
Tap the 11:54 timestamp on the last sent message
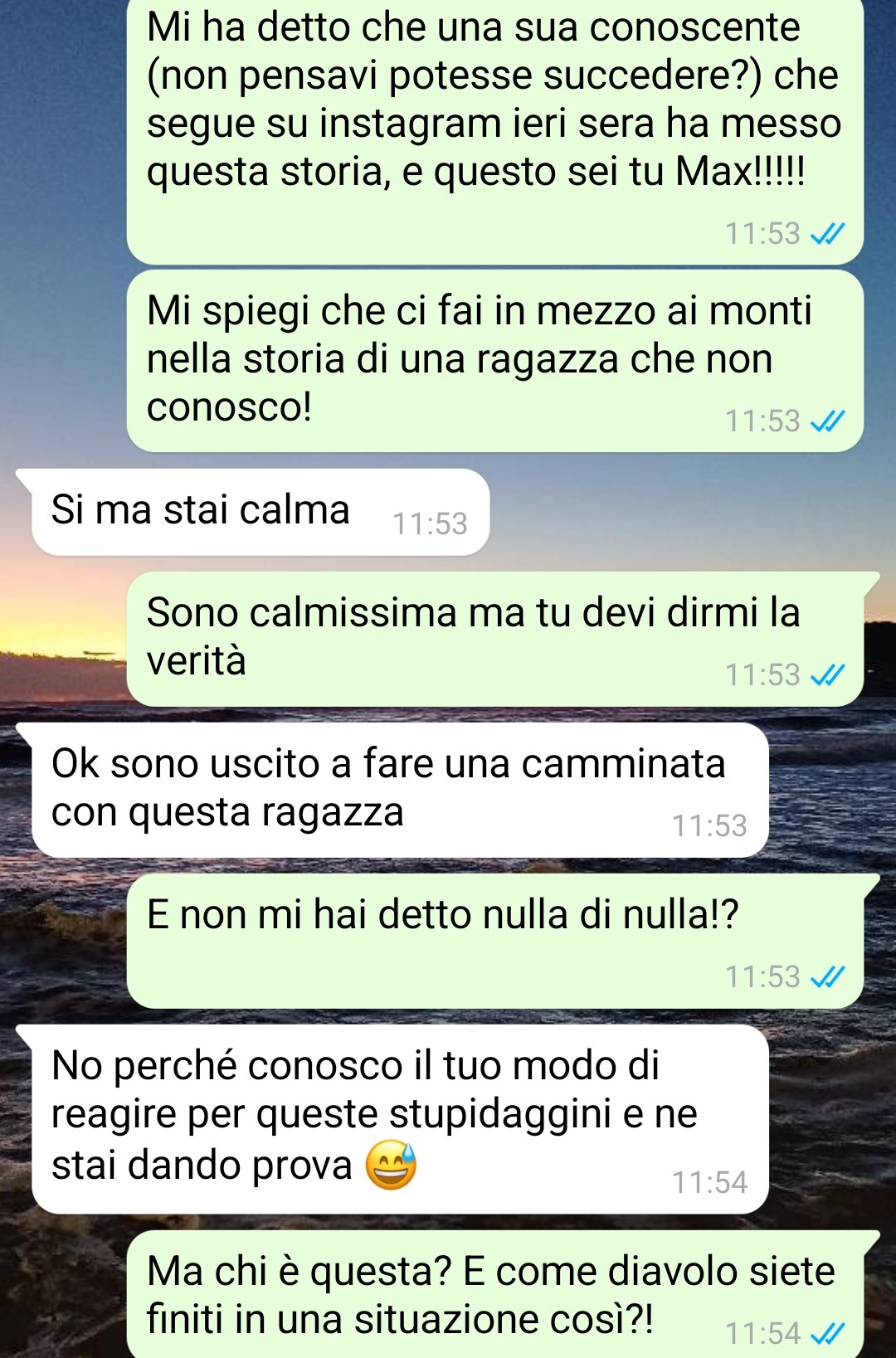click(x=762, y=1333)
